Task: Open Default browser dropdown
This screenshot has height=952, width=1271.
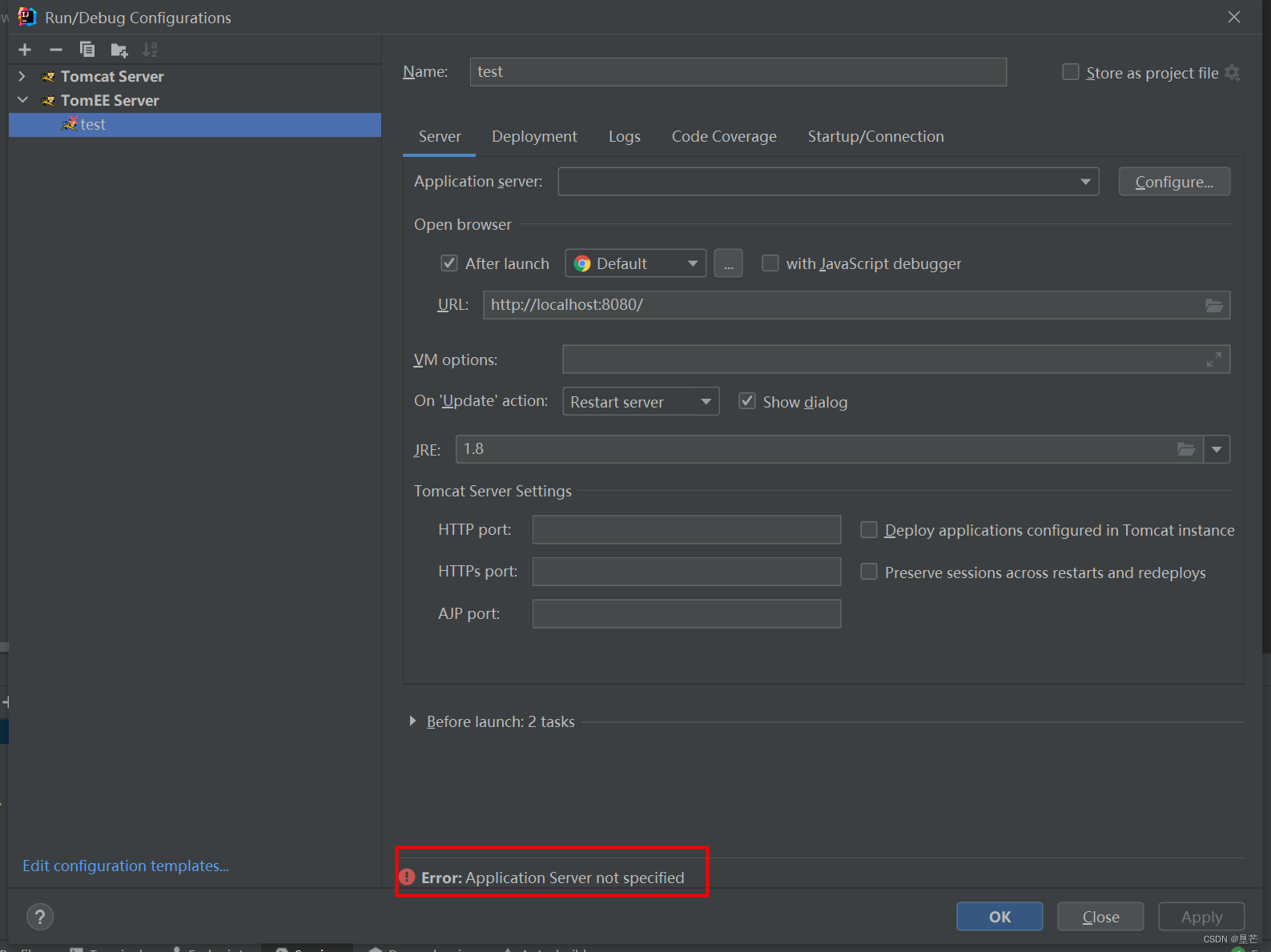Action: 636,263
